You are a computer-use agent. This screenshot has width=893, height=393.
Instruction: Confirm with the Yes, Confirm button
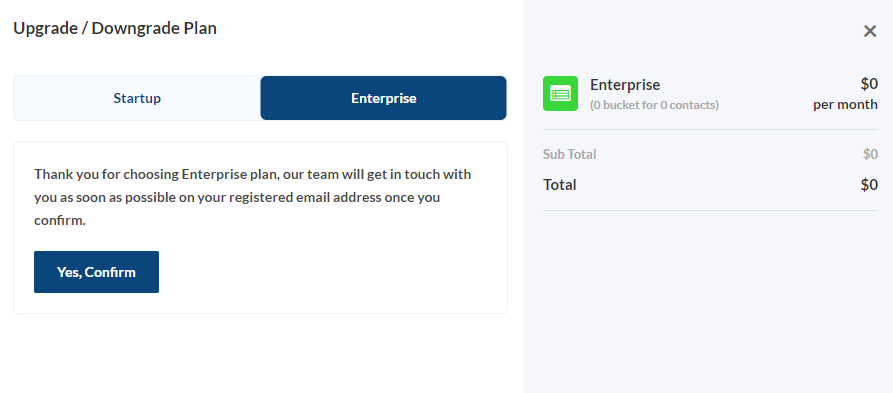click(96, 272)
